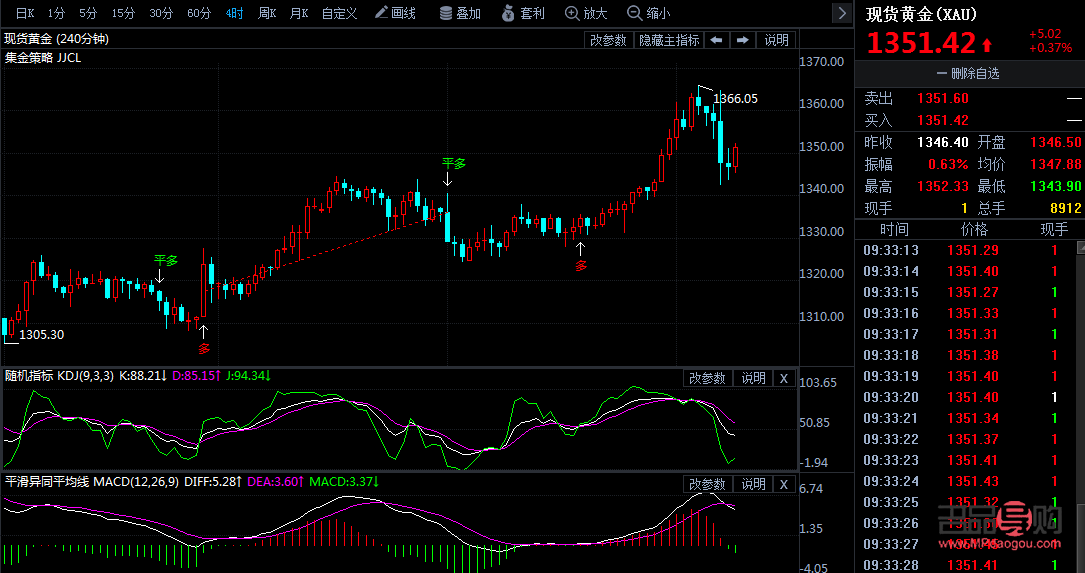Click the 现手 column header
This screenshot has height=573, width=1085.
[1054, 229]
